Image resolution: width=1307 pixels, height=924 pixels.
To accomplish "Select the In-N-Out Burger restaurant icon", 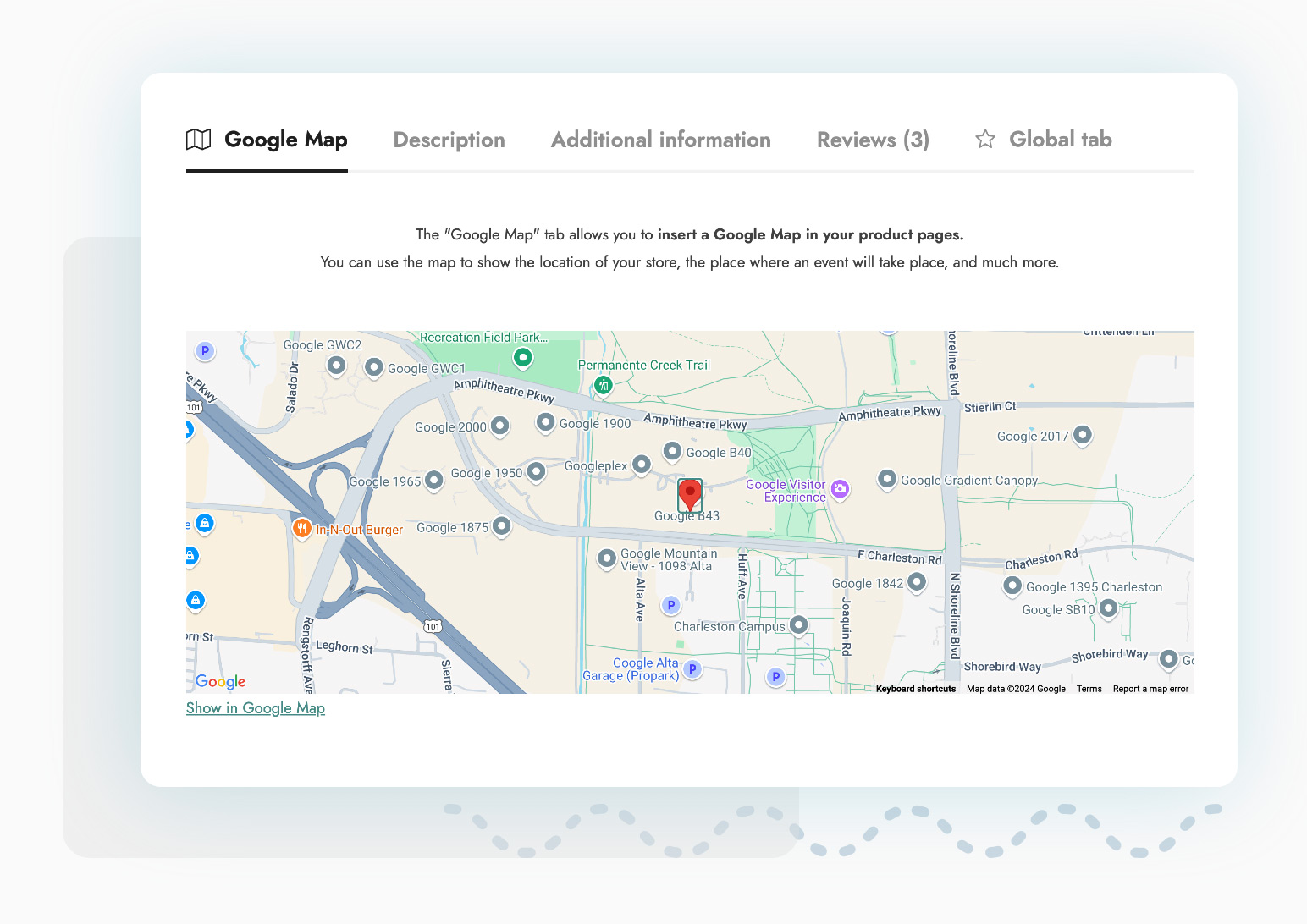I will coord(301,528).
